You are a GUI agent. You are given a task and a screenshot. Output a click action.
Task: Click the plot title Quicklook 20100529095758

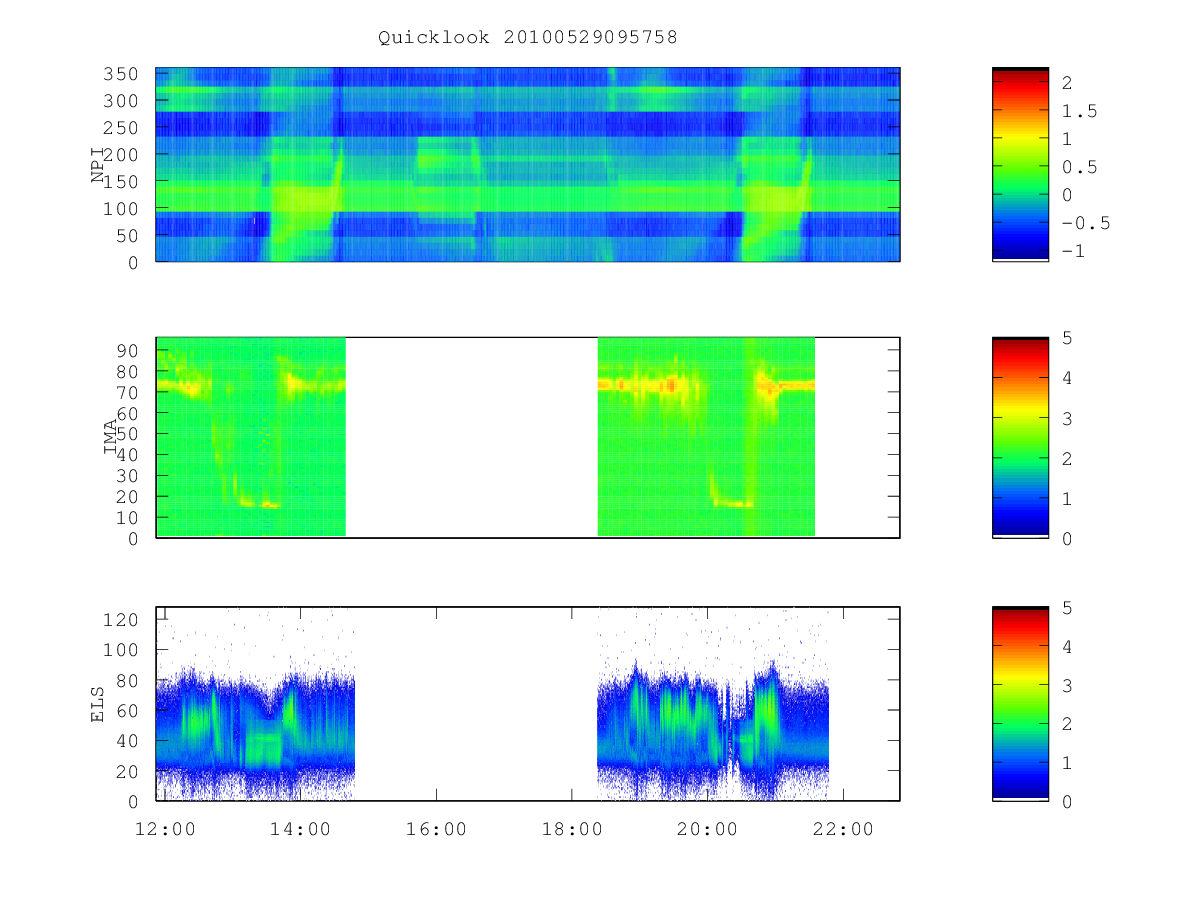point(527,37)
